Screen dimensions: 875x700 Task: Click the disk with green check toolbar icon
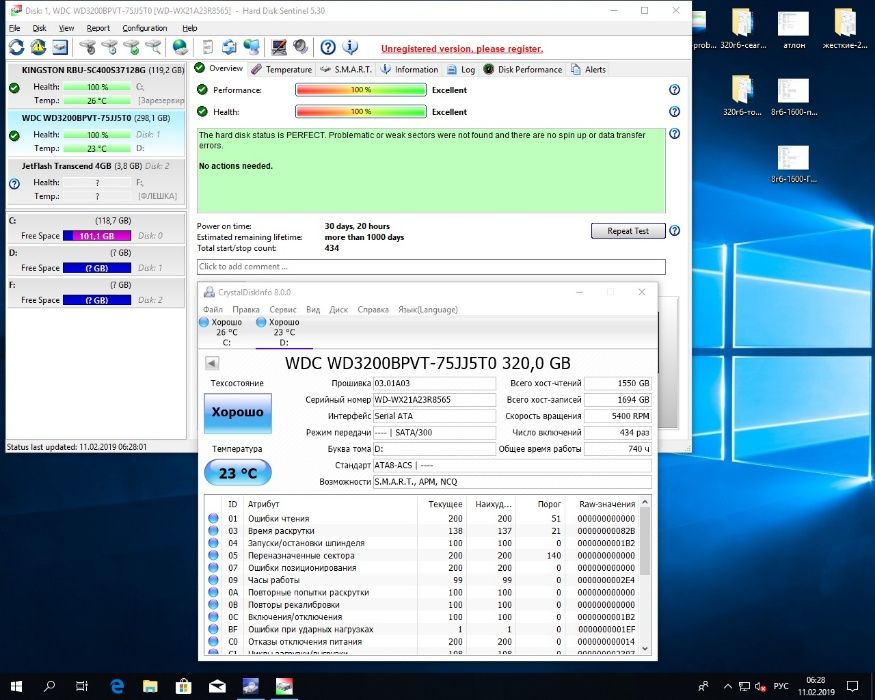click(x=131, y=47)
